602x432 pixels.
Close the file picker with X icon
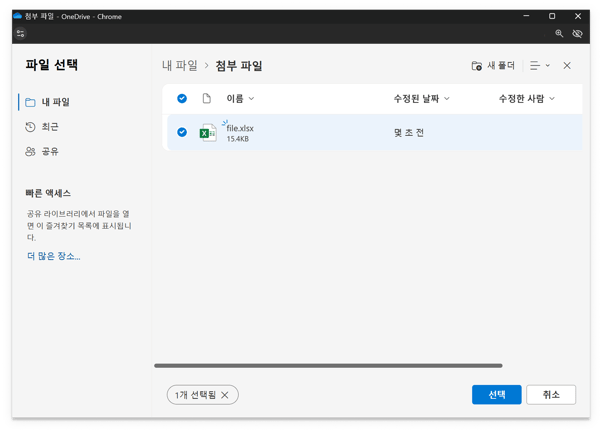(x=567, y=66)
